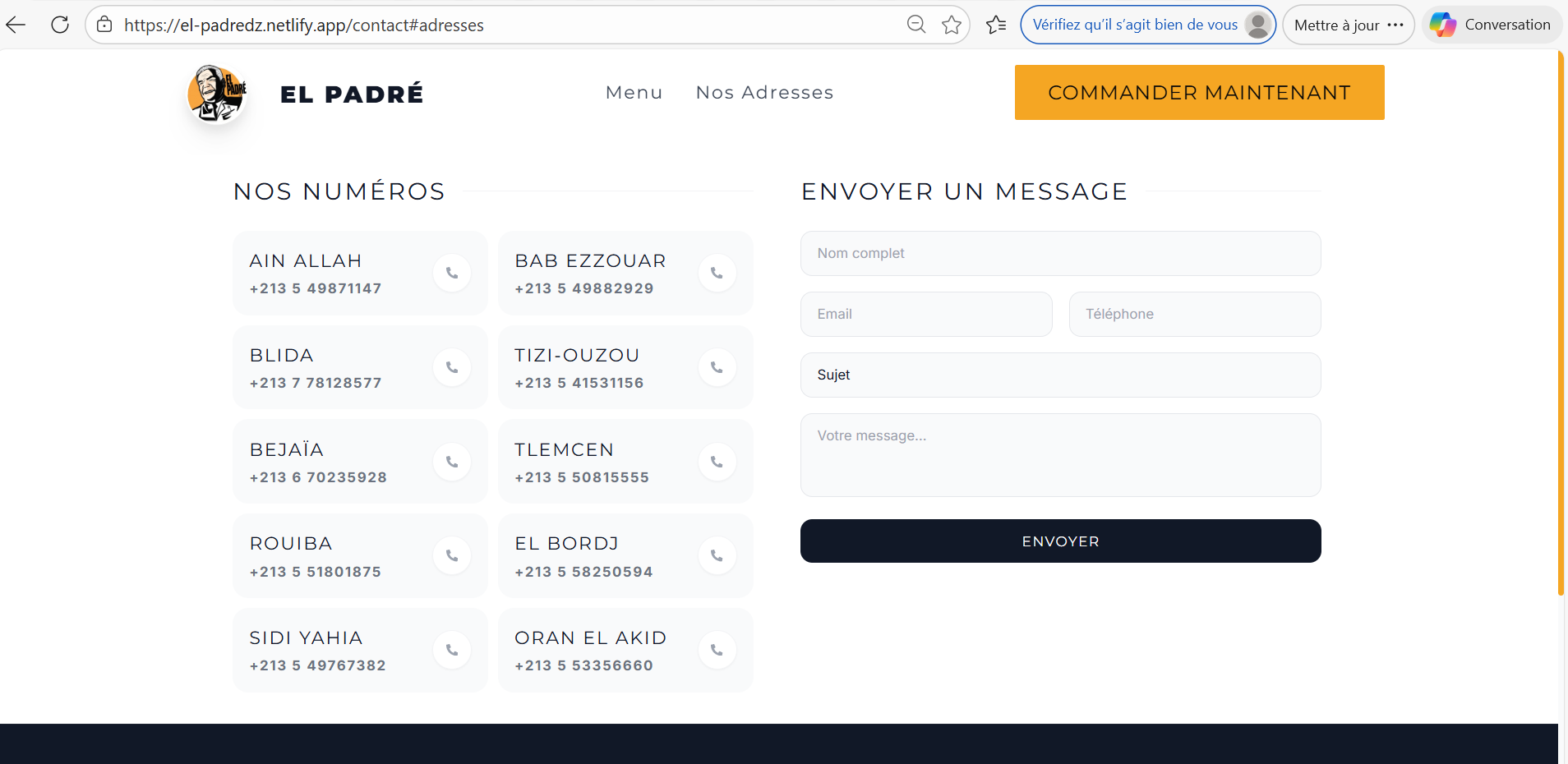Click the Commander Maintenant button

coord(1199,93)
